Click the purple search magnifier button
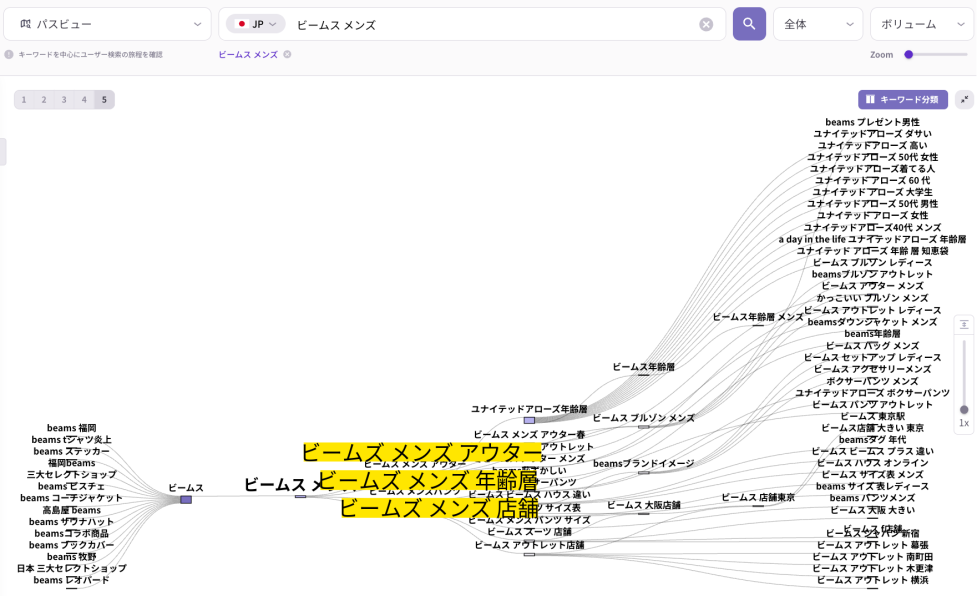This screenshot has height=600, width=977. click(x=749, y=24)
